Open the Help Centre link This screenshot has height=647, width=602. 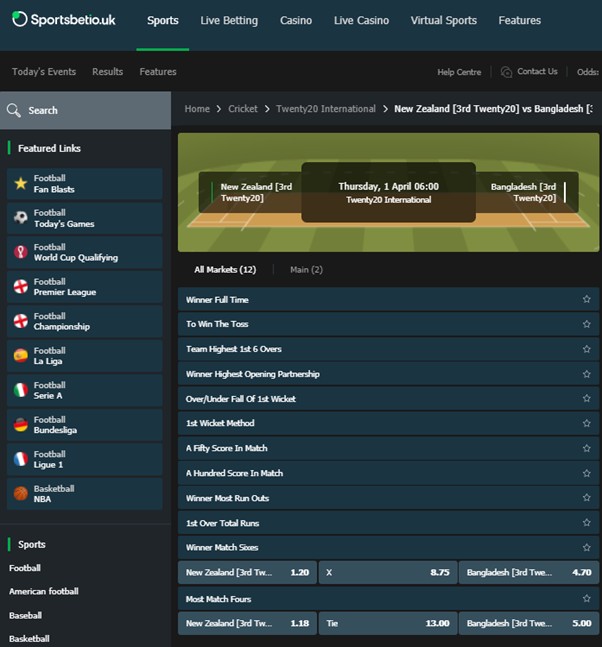pyautogui.click(x=459, y=72)
